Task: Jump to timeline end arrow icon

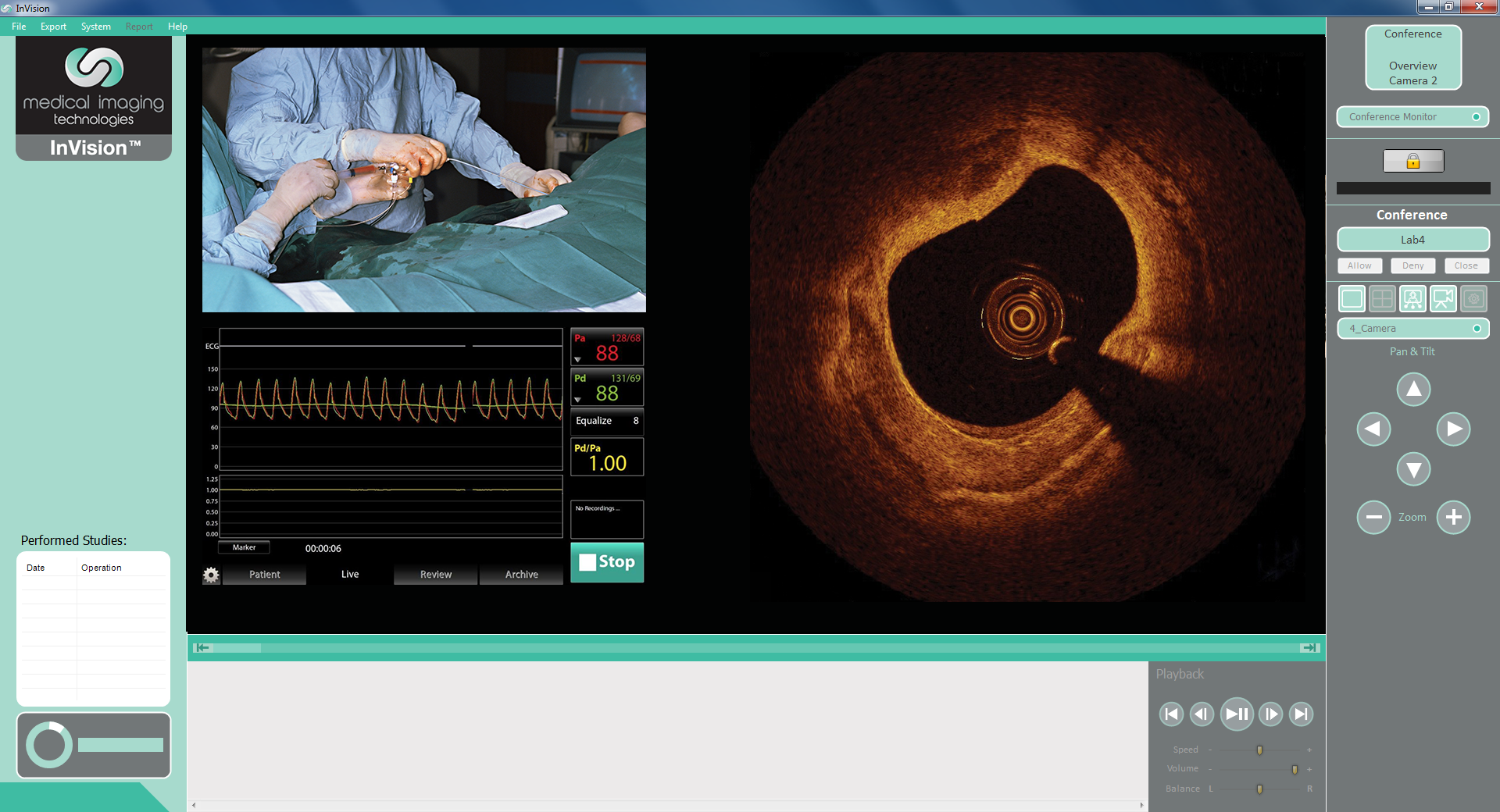Action: click(x=1309, y=648)
